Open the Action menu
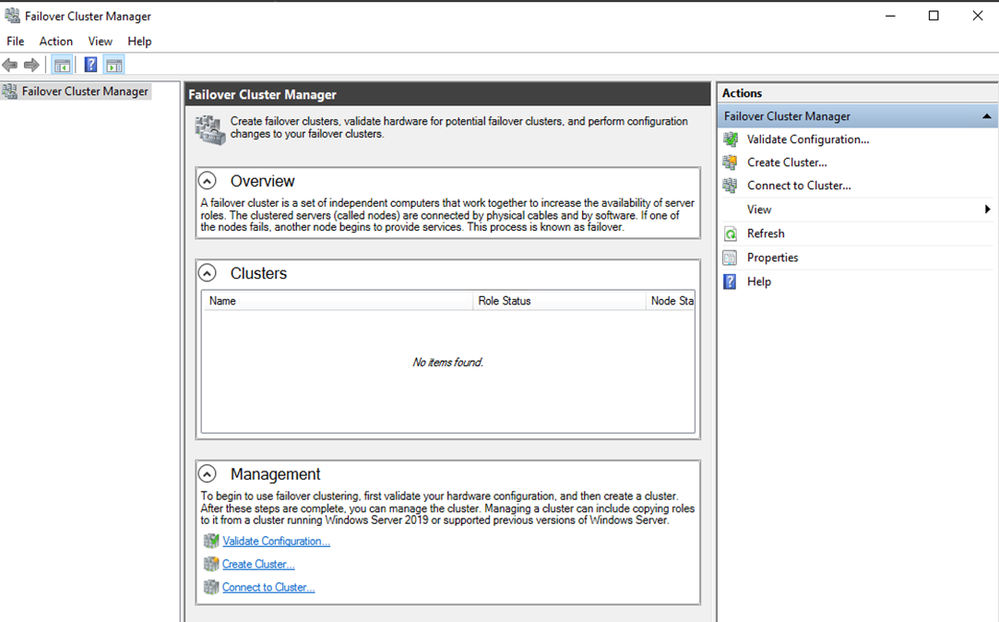The image size is (999, 622). coord(56,41)
